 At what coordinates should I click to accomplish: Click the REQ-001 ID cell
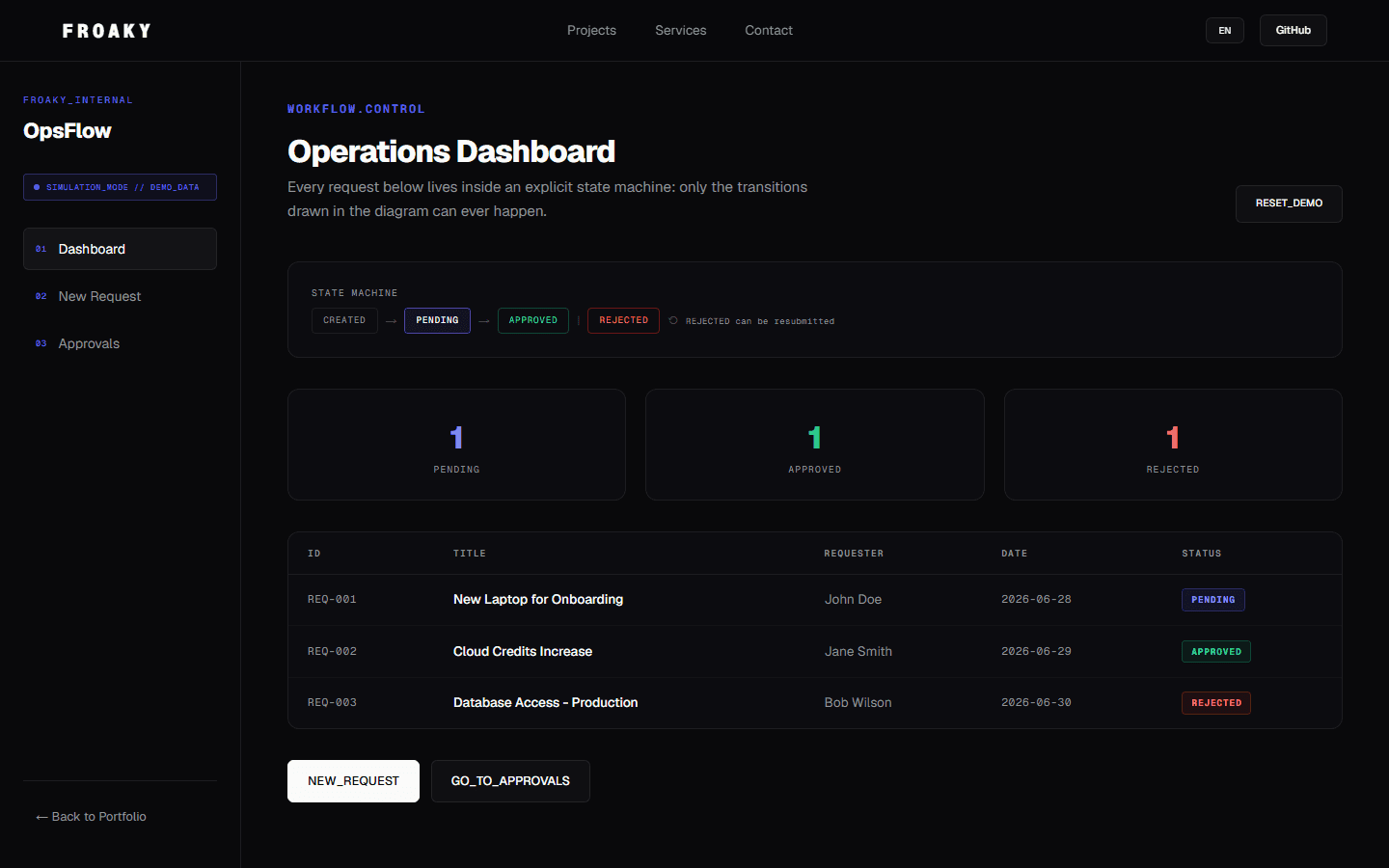332,600
